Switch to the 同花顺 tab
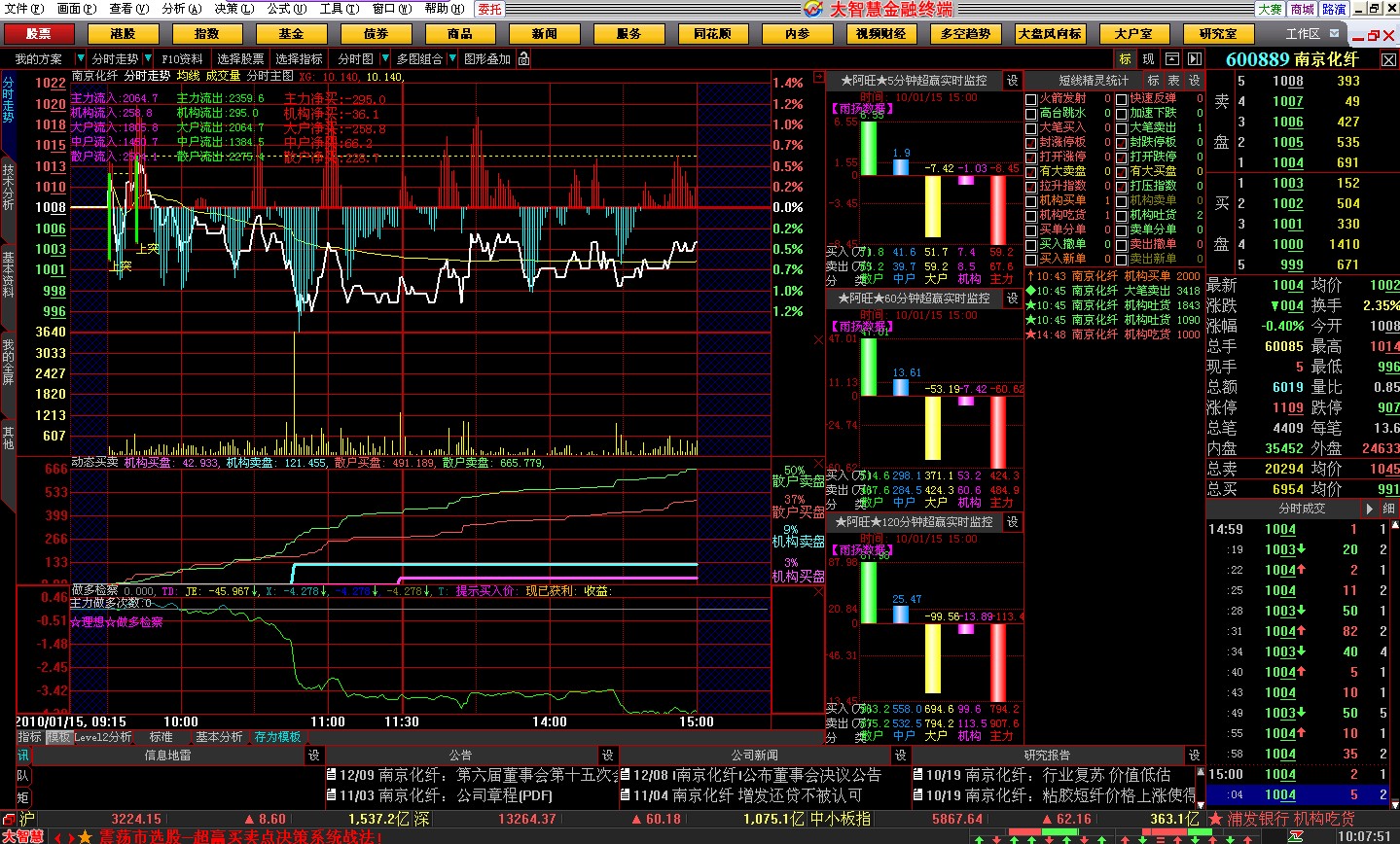This screenshot has height=844, width=1400. pos(712,34)
